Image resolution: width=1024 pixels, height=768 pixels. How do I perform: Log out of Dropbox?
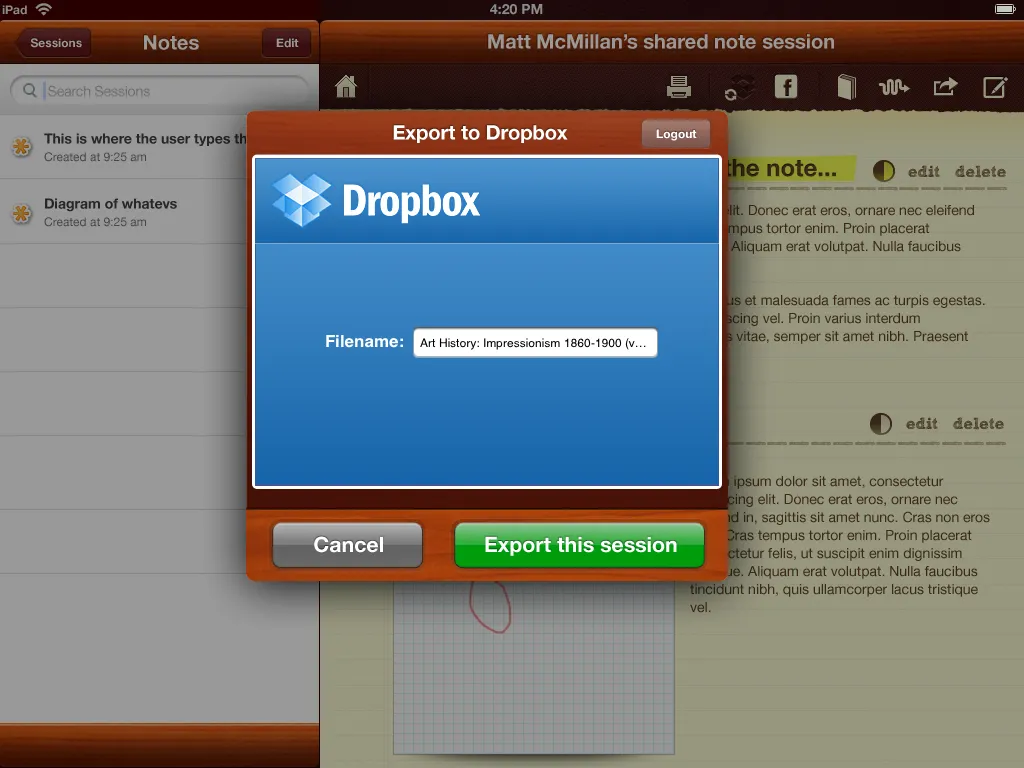tap(675, 134)
